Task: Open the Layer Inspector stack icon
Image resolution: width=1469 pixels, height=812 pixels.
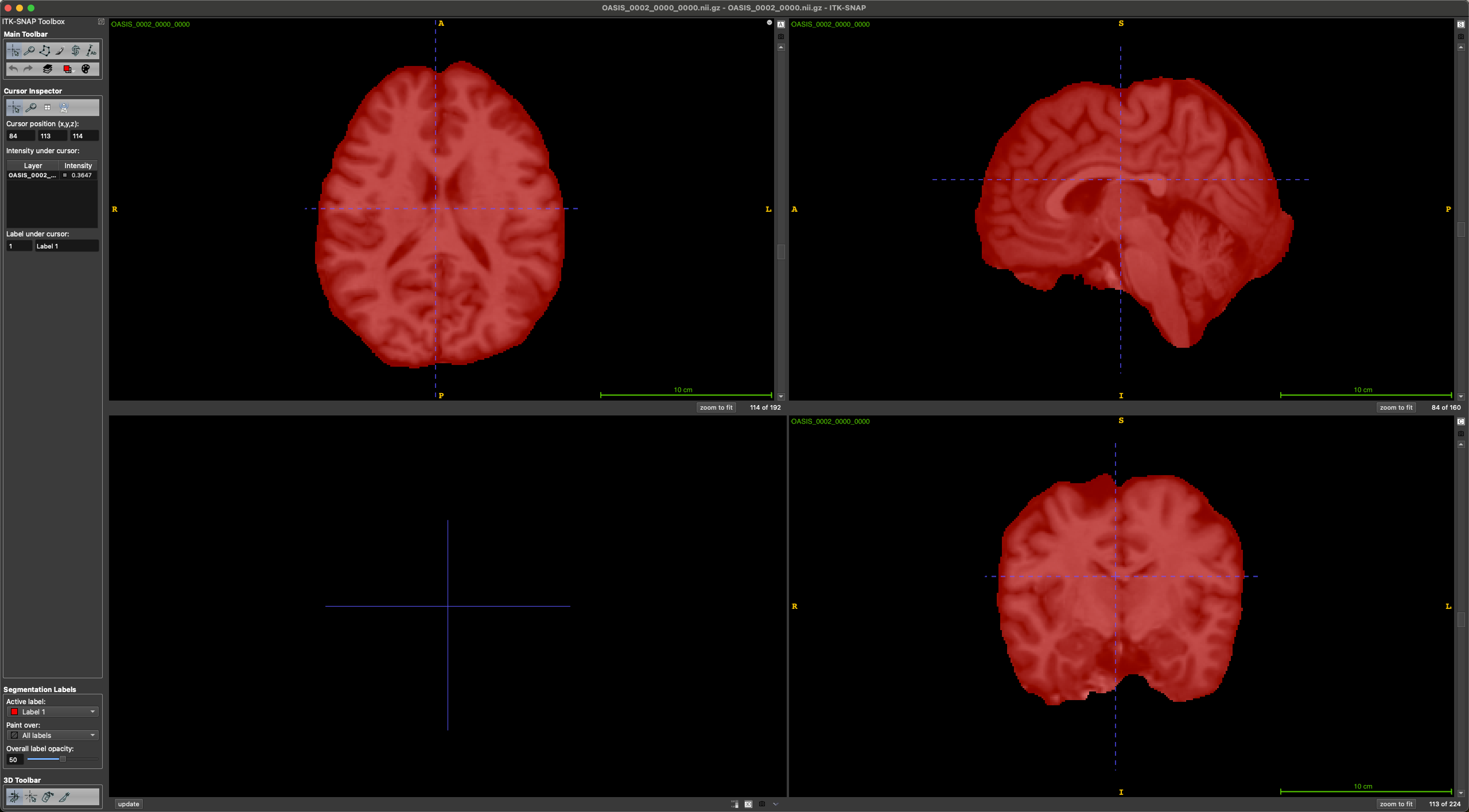Action: [x=48, y=69]
